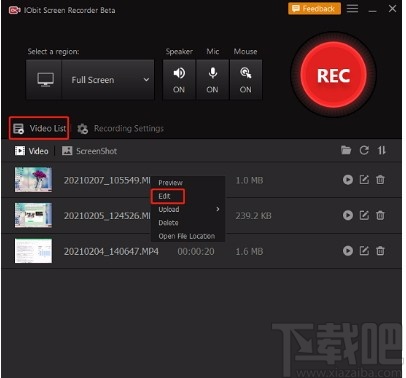Select the file name 20210205_124526
Screen dimensions: 406x378
coord(107,216)
